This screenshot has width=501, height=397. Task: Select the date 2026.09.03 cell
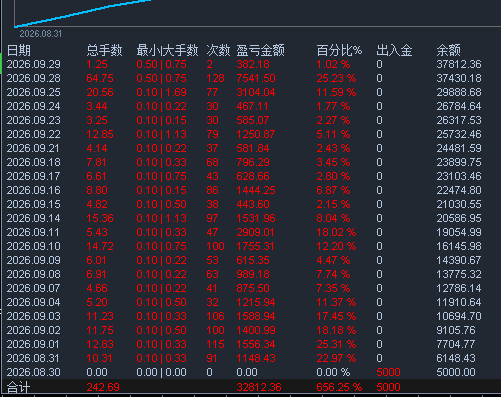[34, 316]
